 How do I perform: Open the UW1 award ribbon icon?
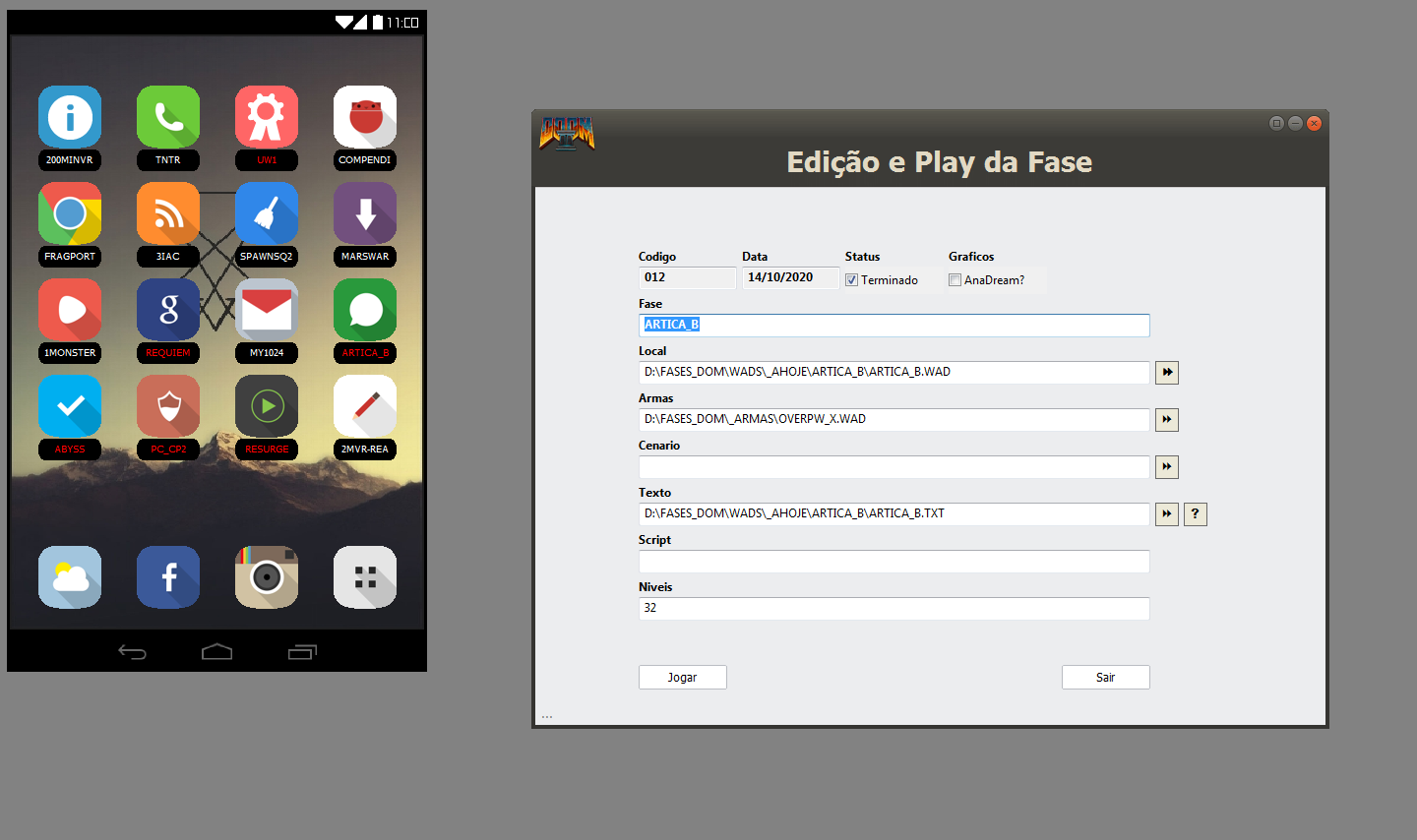coord(267,117)
